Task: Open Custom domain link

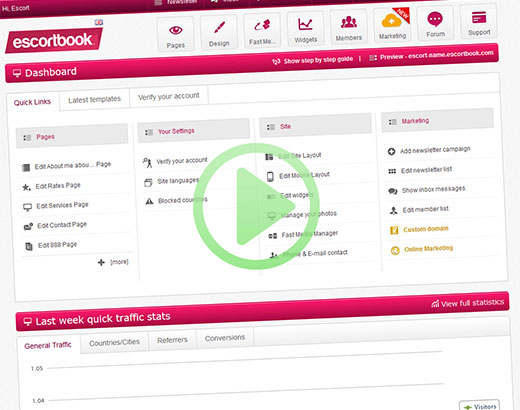Action: [x=426, y=229]
